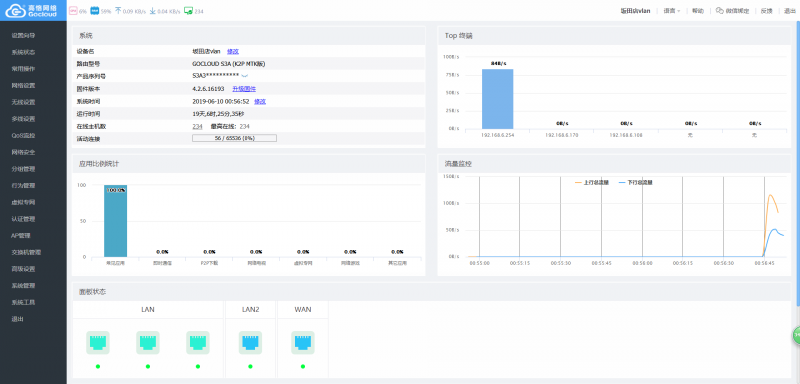Click the LAN2 port icon

(x=250, y=343)
